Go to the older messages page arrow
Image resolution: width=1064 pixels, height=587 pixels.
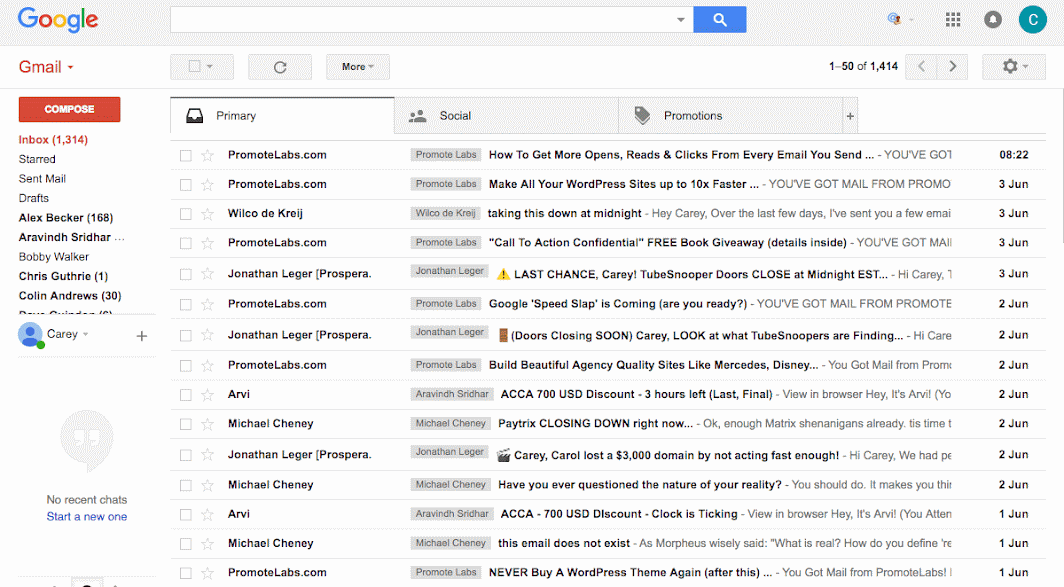(952, 67)
